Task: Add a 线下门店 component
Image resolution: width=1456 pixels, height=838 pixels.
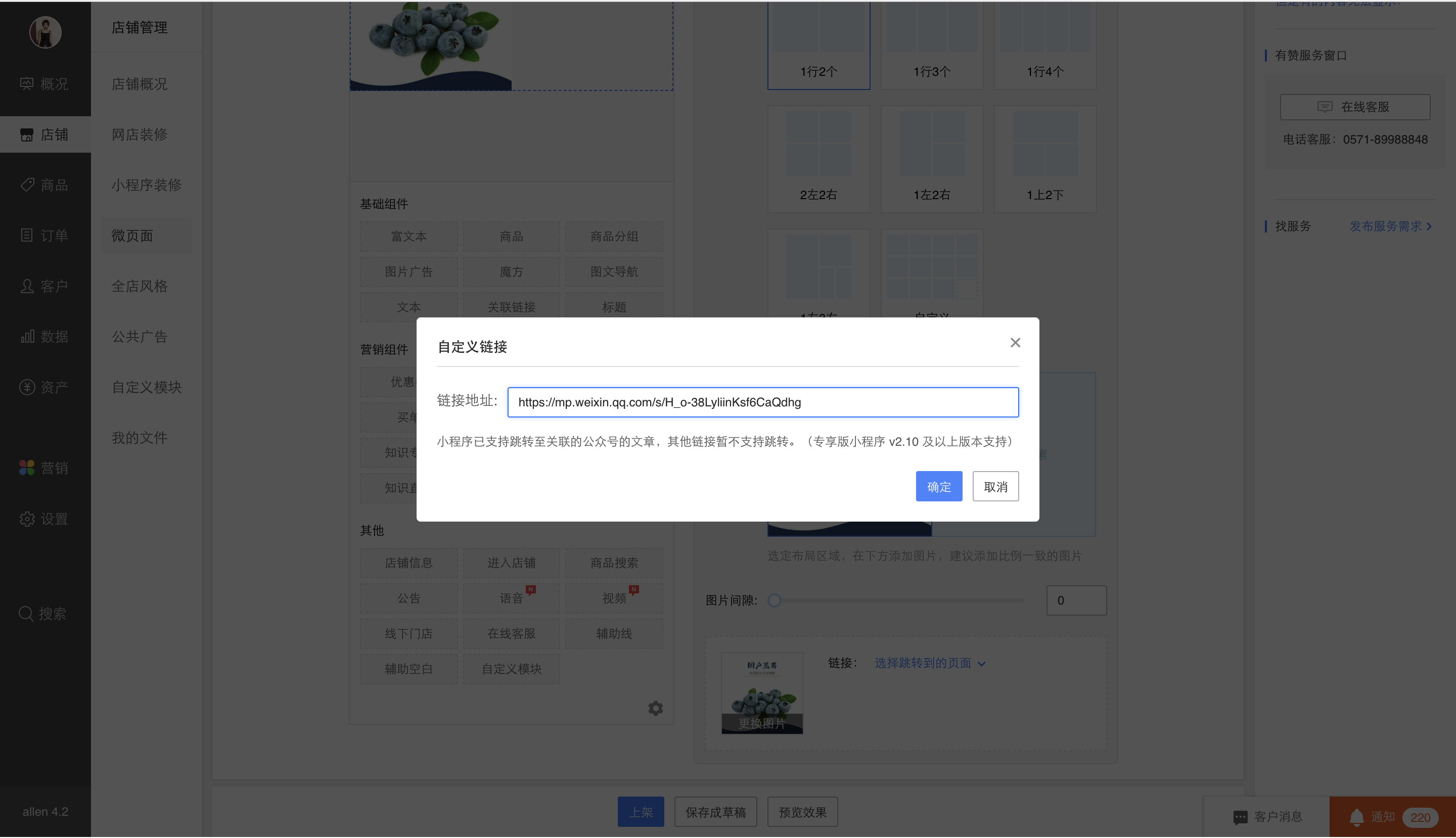Action: click(409, 634)
